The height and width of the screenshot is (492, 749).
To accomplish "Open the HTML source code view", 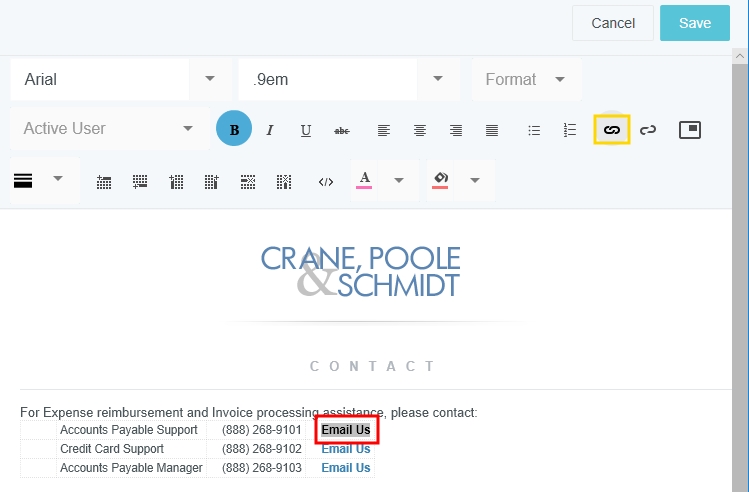I will 326,181.
